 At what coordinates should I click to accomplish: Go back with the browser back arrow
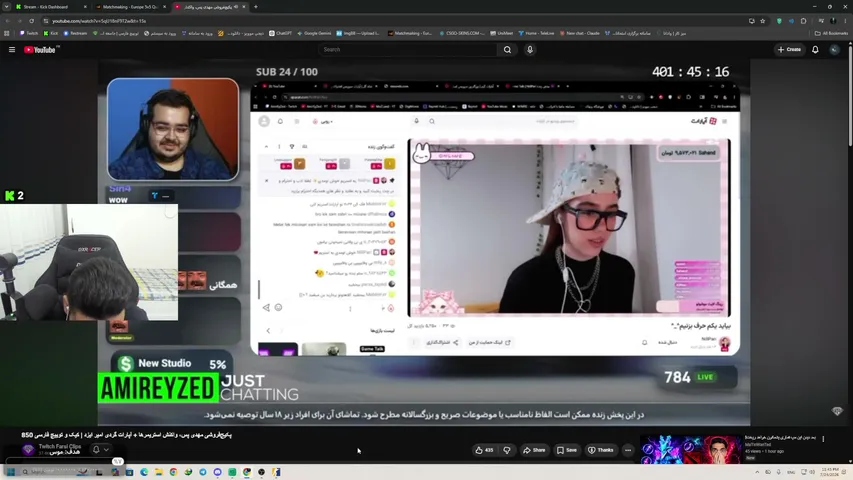(8, 21)
